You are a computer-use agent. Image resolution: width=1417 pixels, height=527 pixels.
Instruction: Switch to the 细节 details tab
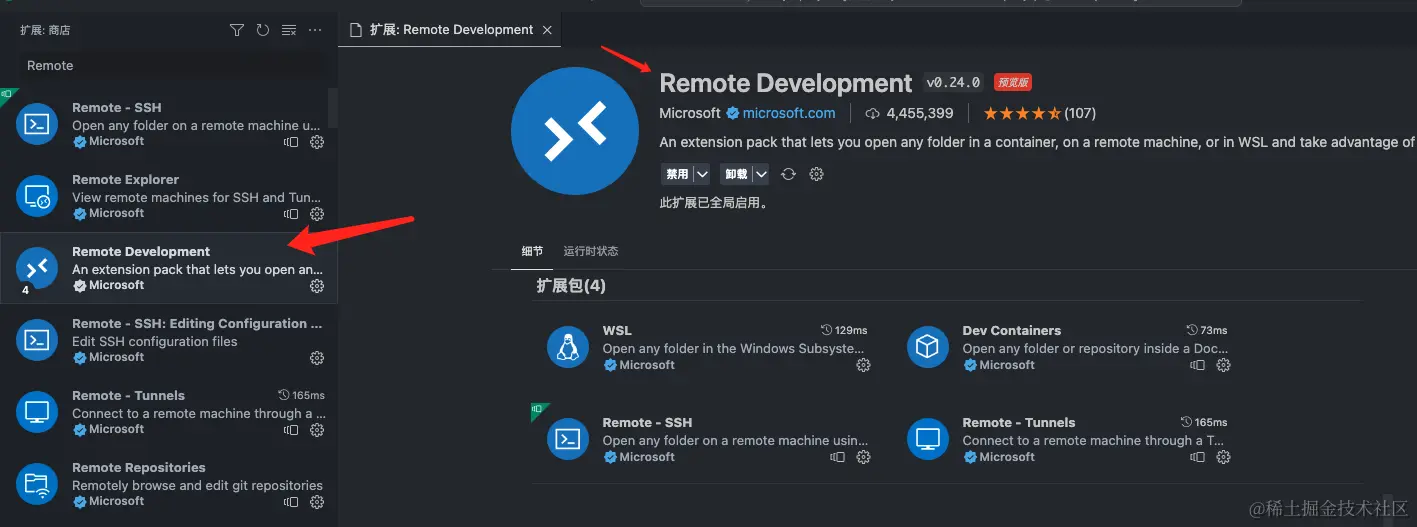click(x=532, y=251)
